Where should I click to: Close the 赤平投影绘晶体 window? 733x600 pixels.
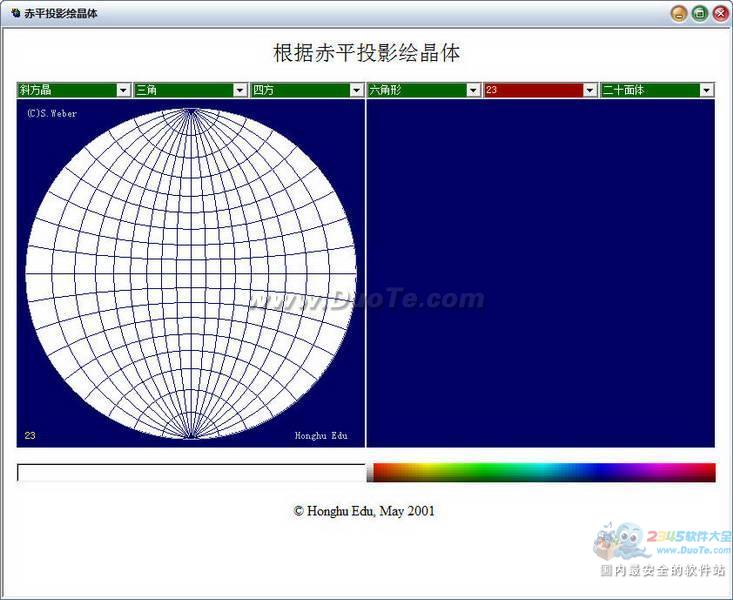(720, 14)
